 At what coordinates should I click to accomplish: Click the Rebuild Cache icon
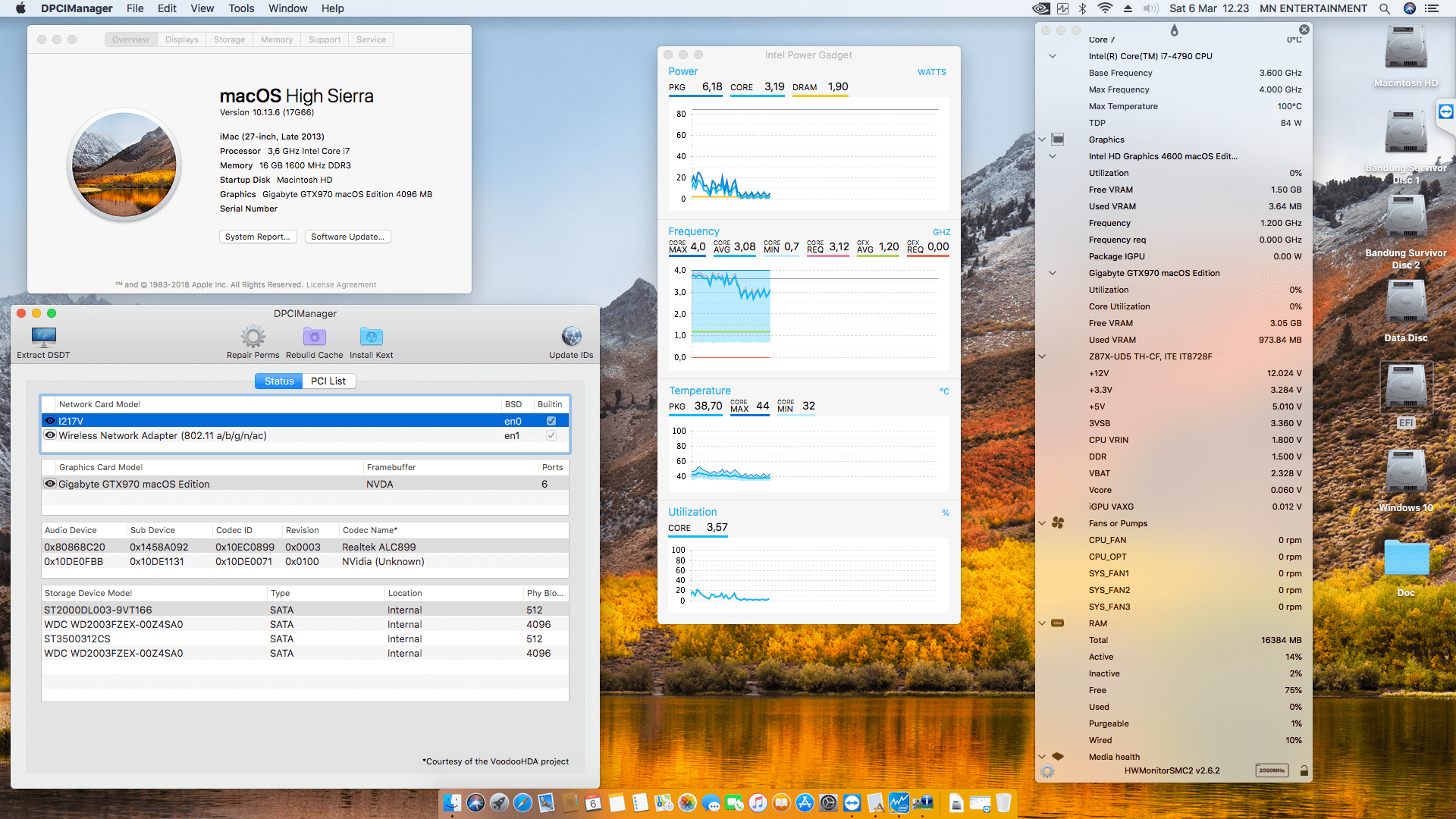(314, 336)
